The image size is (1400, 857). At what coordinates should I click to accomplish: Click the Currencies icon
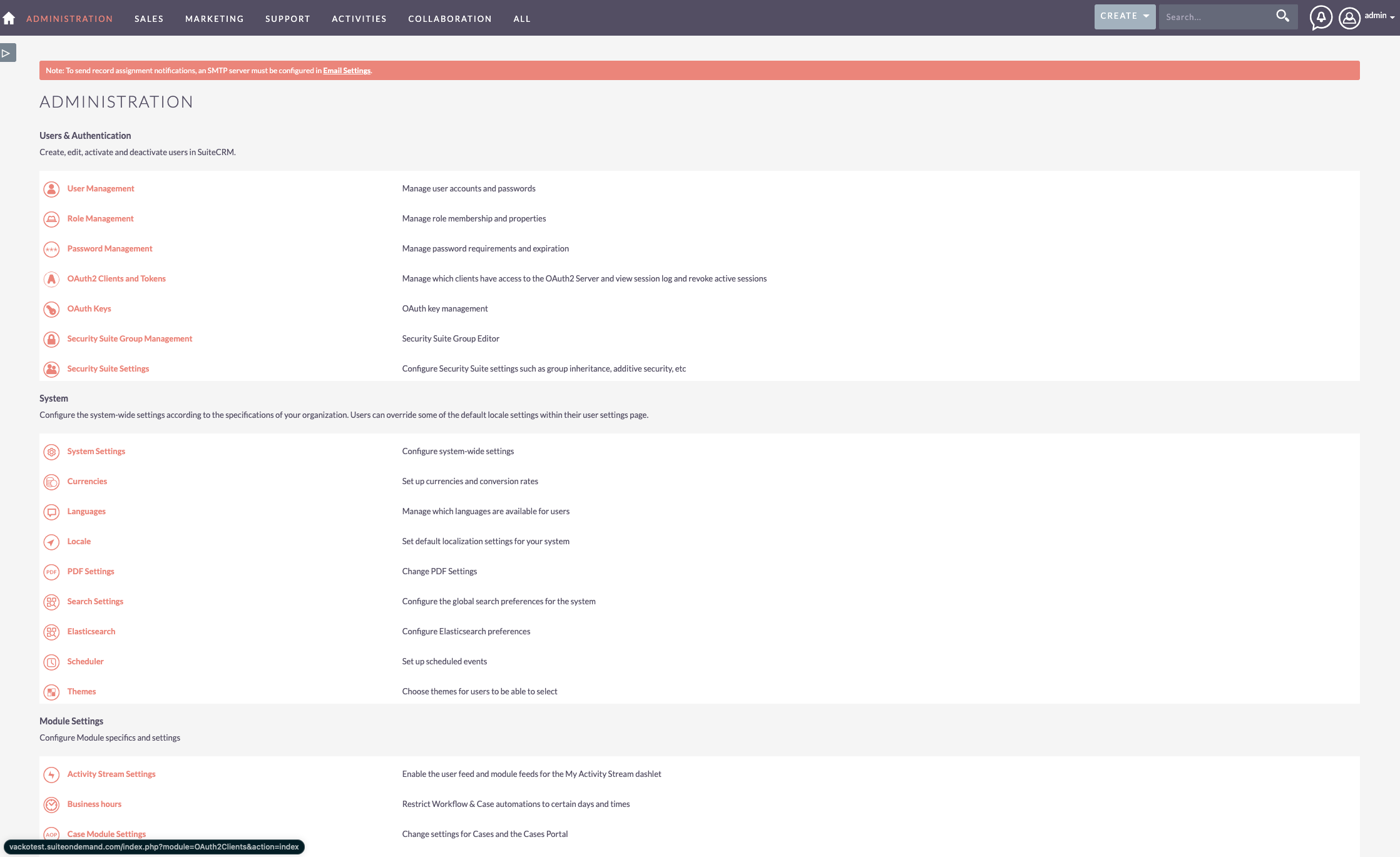[x=51, y=482]
